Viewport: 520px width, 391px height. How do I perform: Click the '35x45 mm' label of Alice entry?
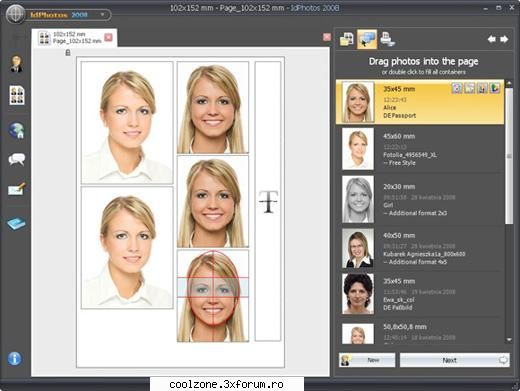(x=399, y=89)
